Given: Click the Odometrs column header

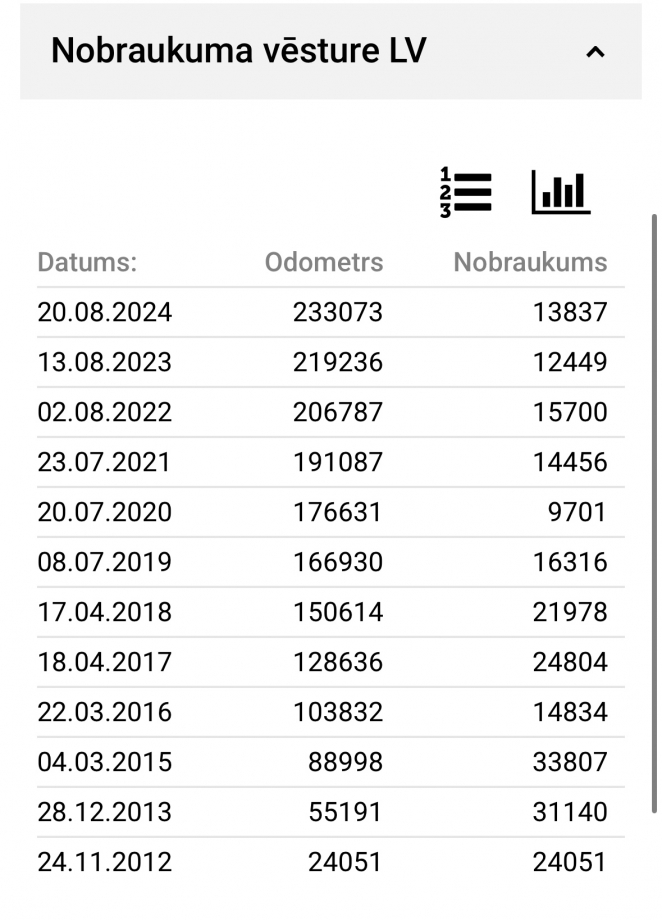Looking at the screenshot, I should click(x=324, y=262).
